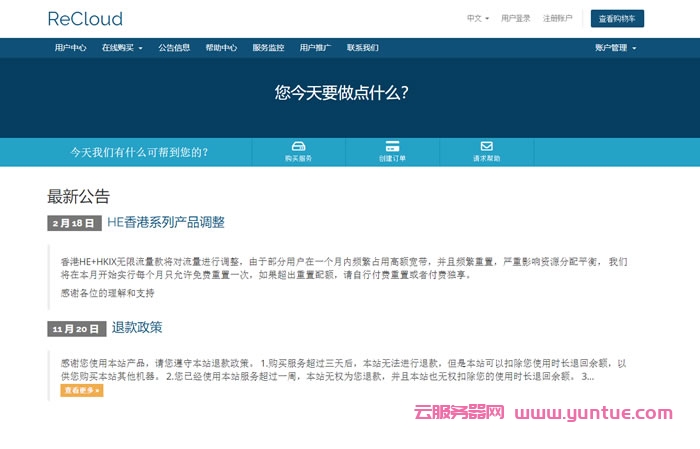This screenshot has height=449, width=700.
Task: Click the ReCloud logo
Action: point(85,18)
